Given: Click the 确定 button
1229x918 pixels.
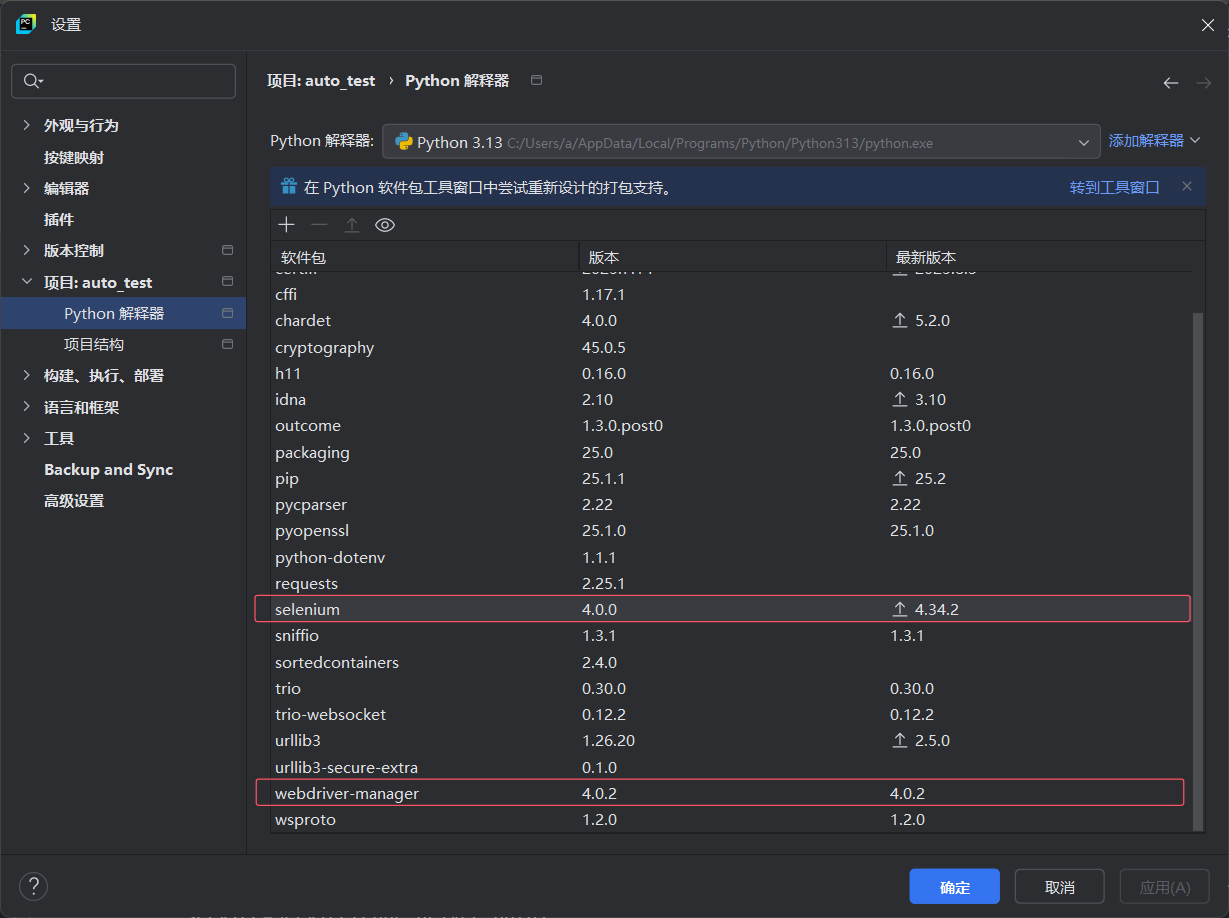Looking at the screenshot, I should pos(954,887).
